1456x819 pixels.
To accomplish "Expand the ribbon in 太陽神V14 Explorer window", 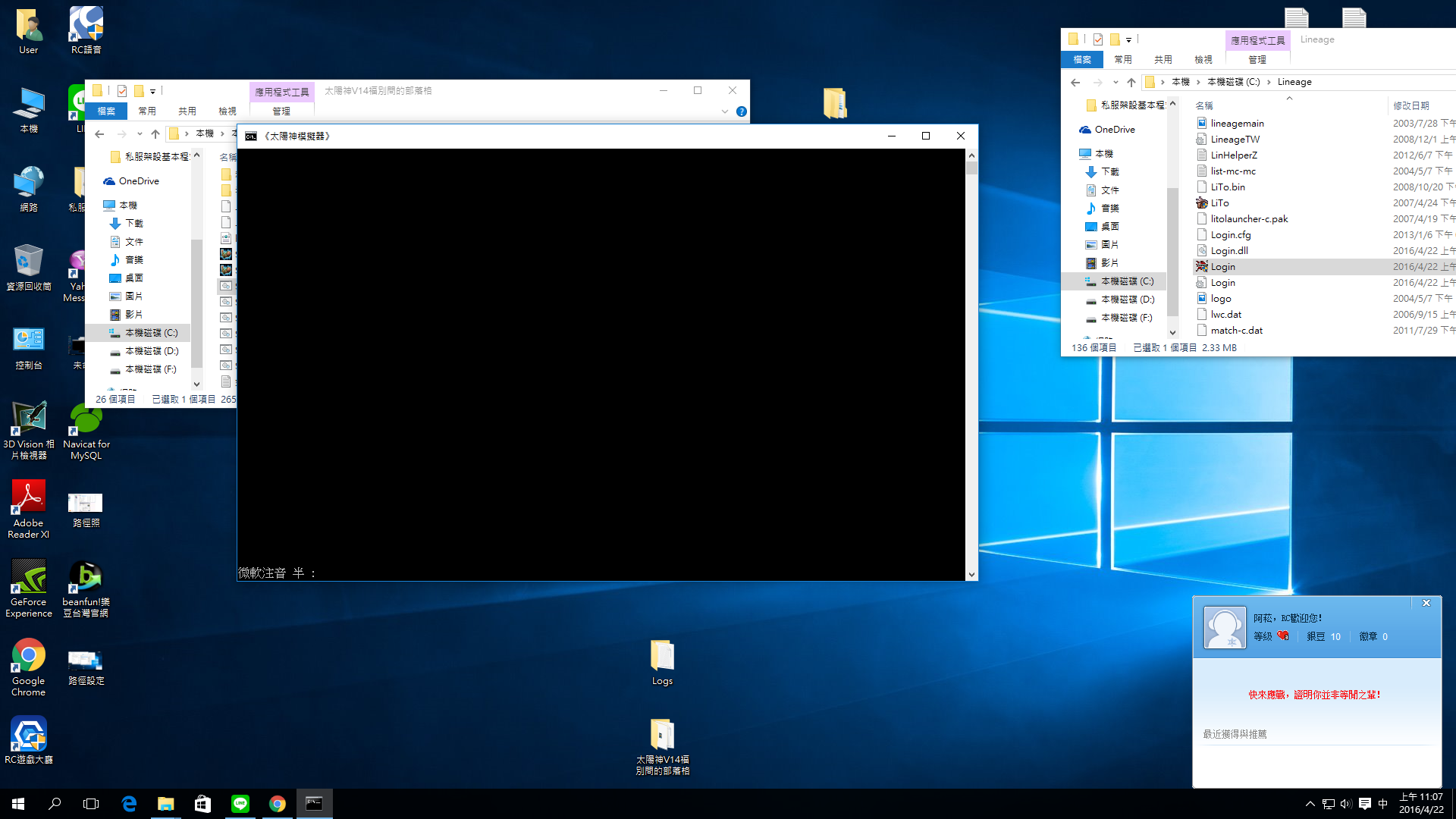I will [724, 111].
